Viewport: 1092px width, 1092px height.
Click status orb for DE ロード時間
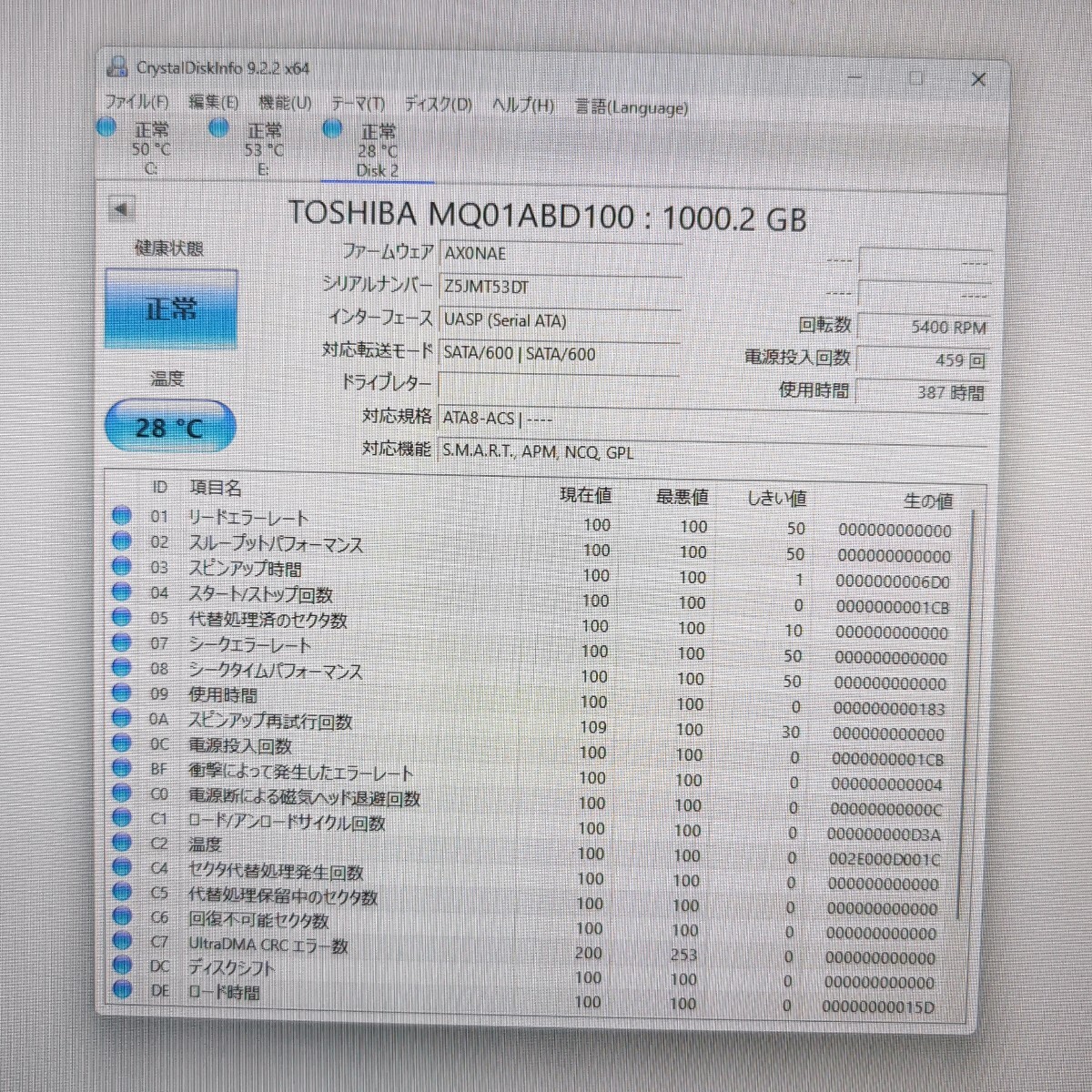(121, 989)
